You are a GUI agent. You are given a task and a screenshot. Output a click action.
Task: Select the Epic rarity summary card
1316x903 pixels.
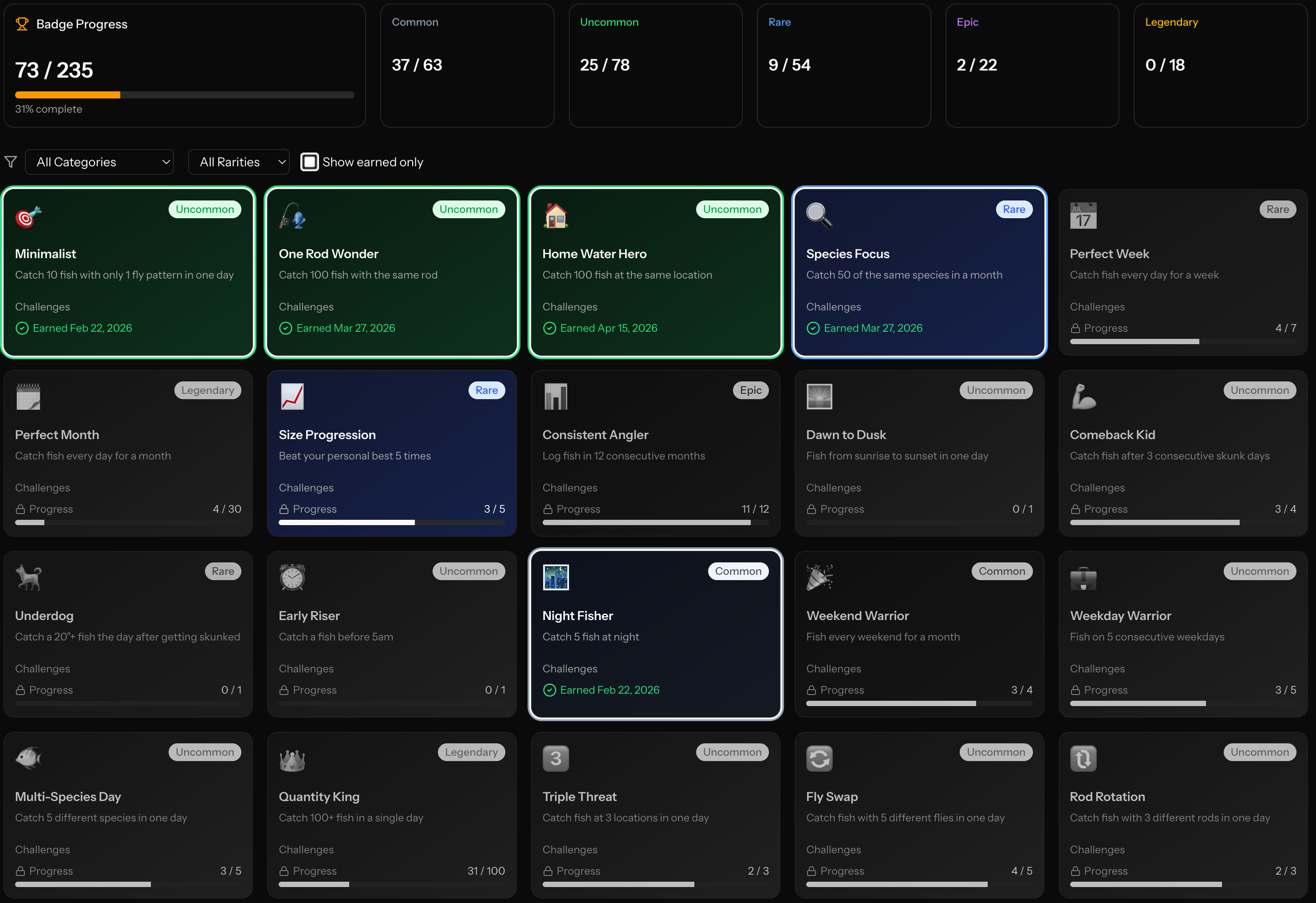coord(1032,65)
